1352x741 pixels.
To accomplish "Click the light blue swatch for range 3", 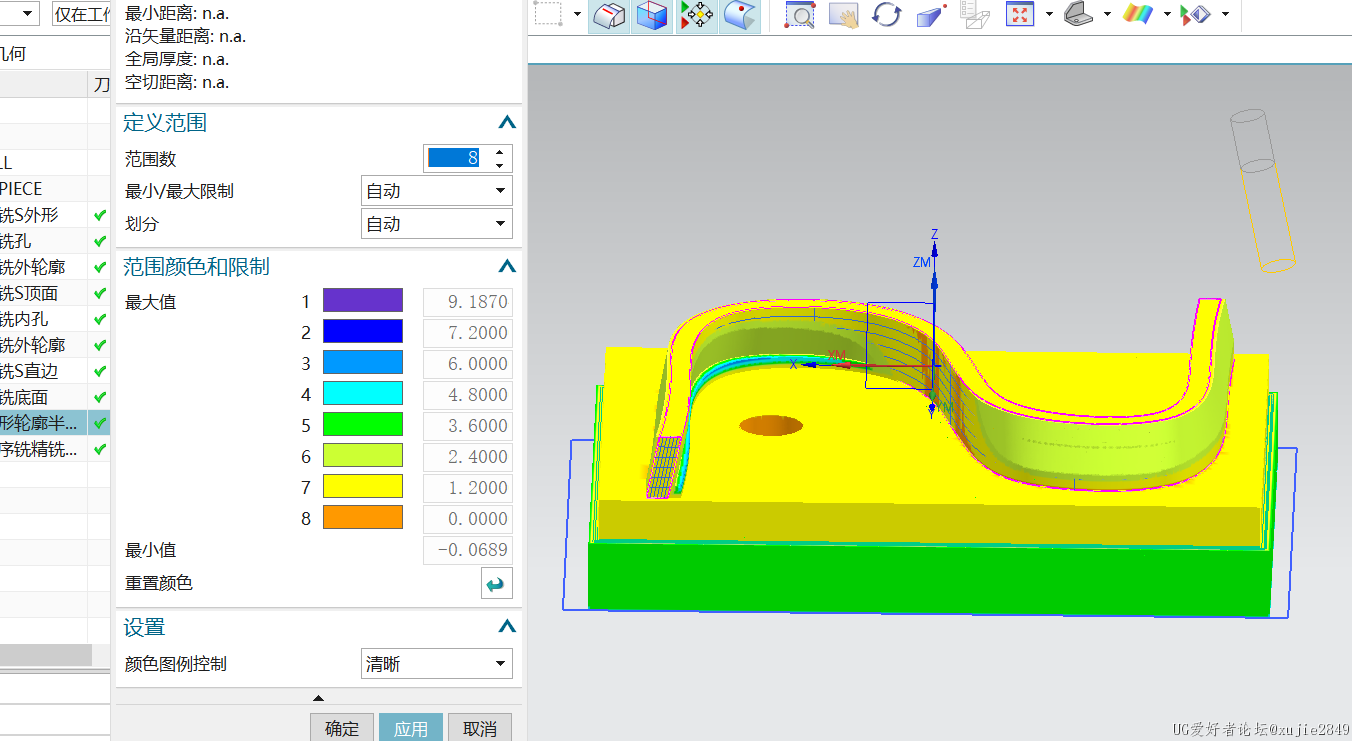I will 362,363.
